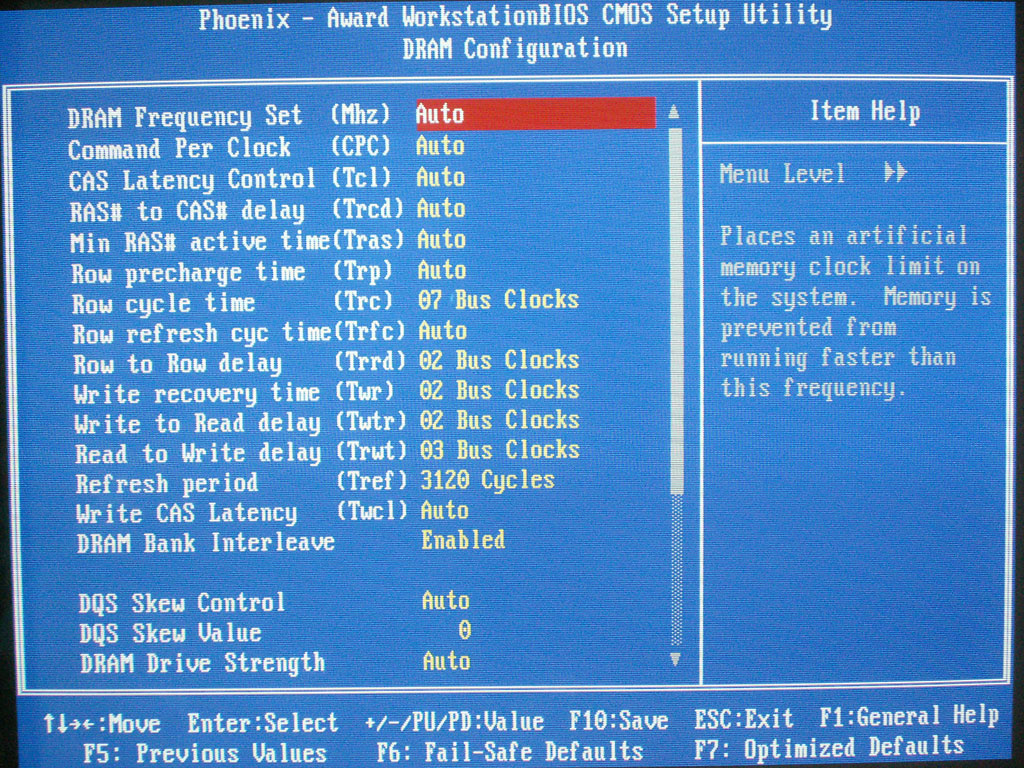Select the Refresh period (Tref) row
Image resolution: width=1024 pixels, height=768 pixels.
[x=167, y=483]
